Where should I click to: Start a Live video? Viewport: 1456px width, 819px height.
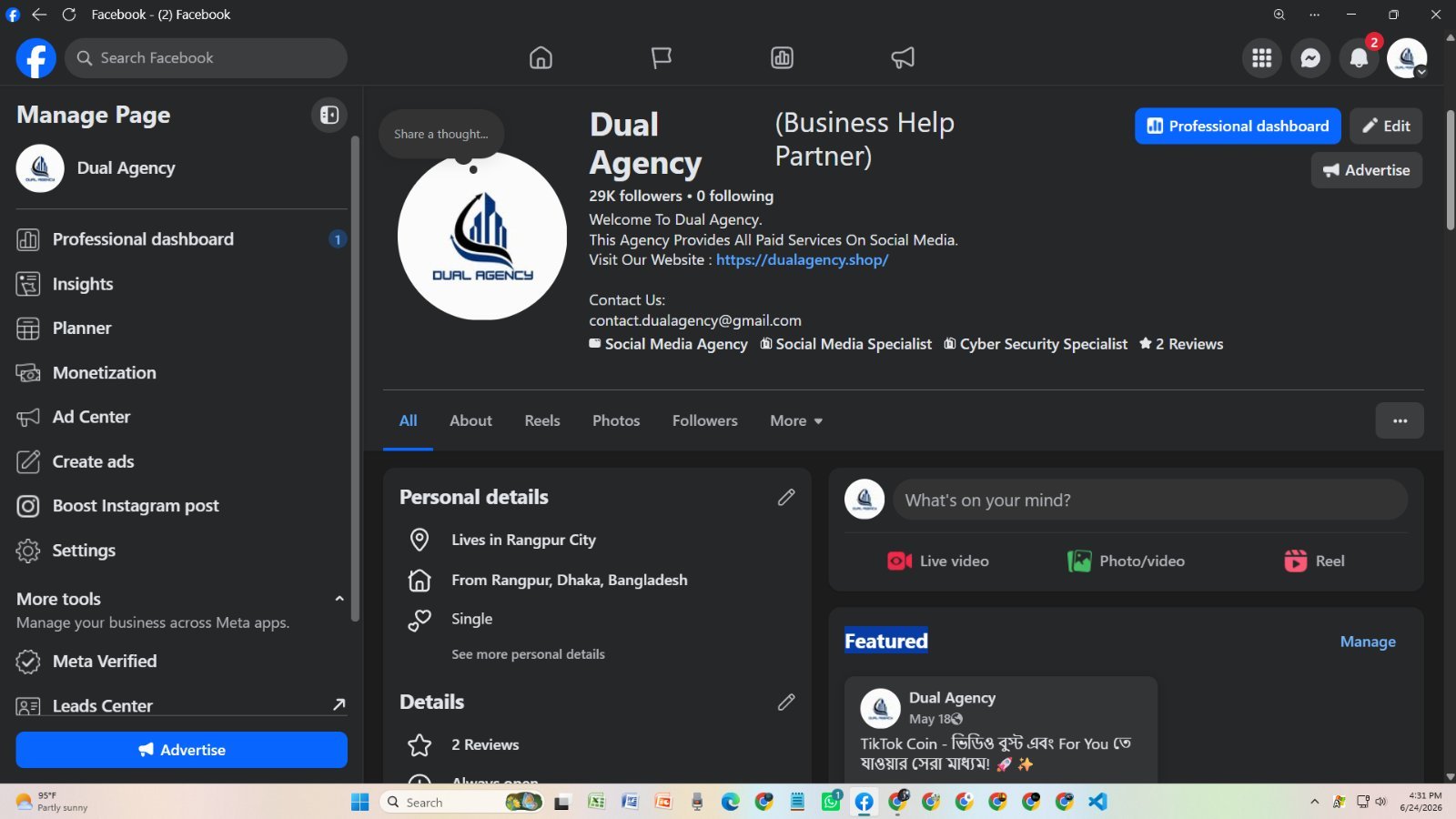(938, 561)
